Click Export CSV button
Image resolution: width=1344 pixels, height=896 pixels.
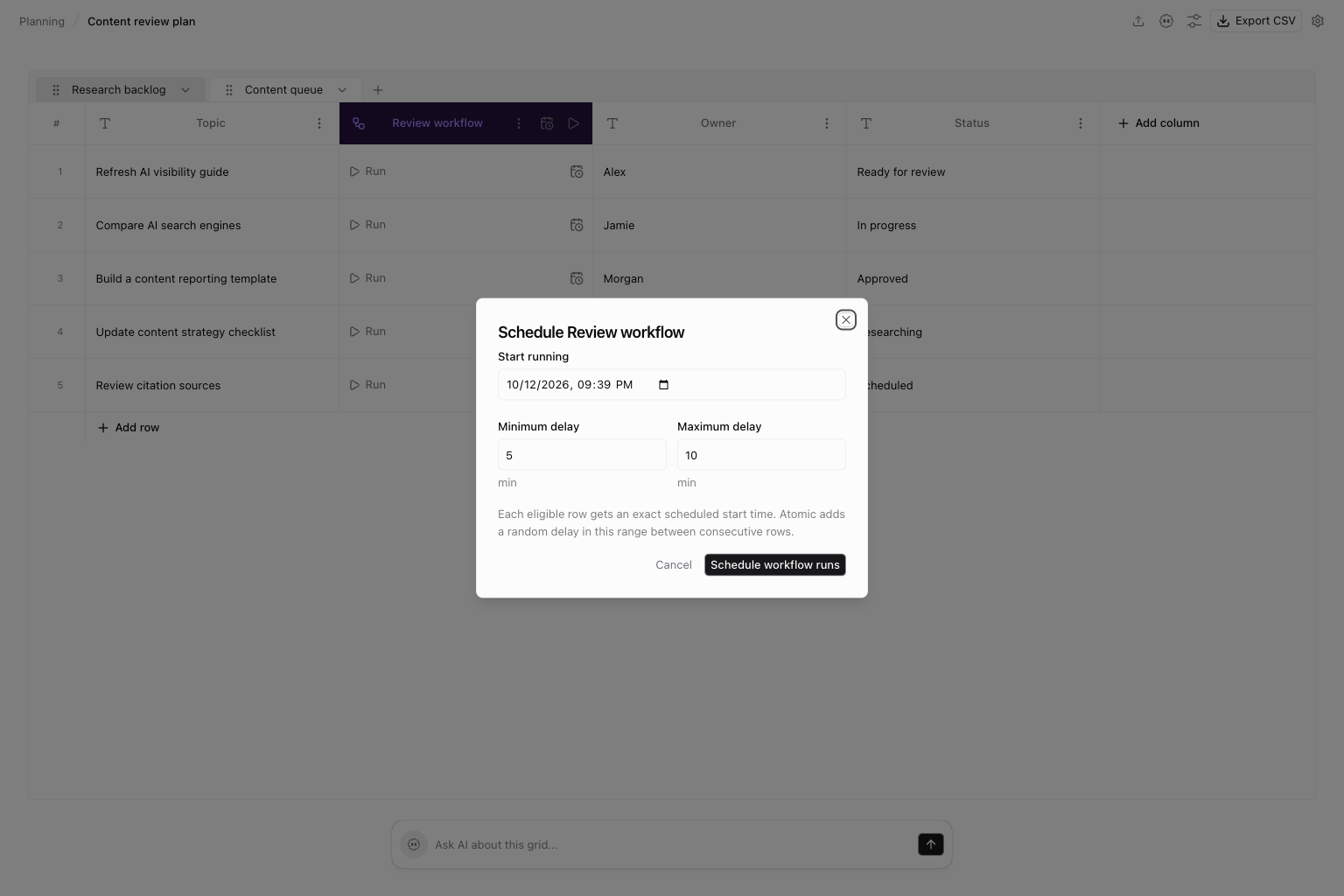1256,21
